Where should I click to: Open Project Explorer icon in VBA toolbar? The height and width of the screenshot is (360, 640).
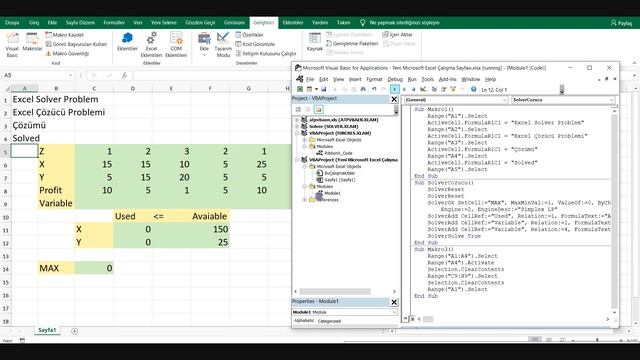[434, 89]
